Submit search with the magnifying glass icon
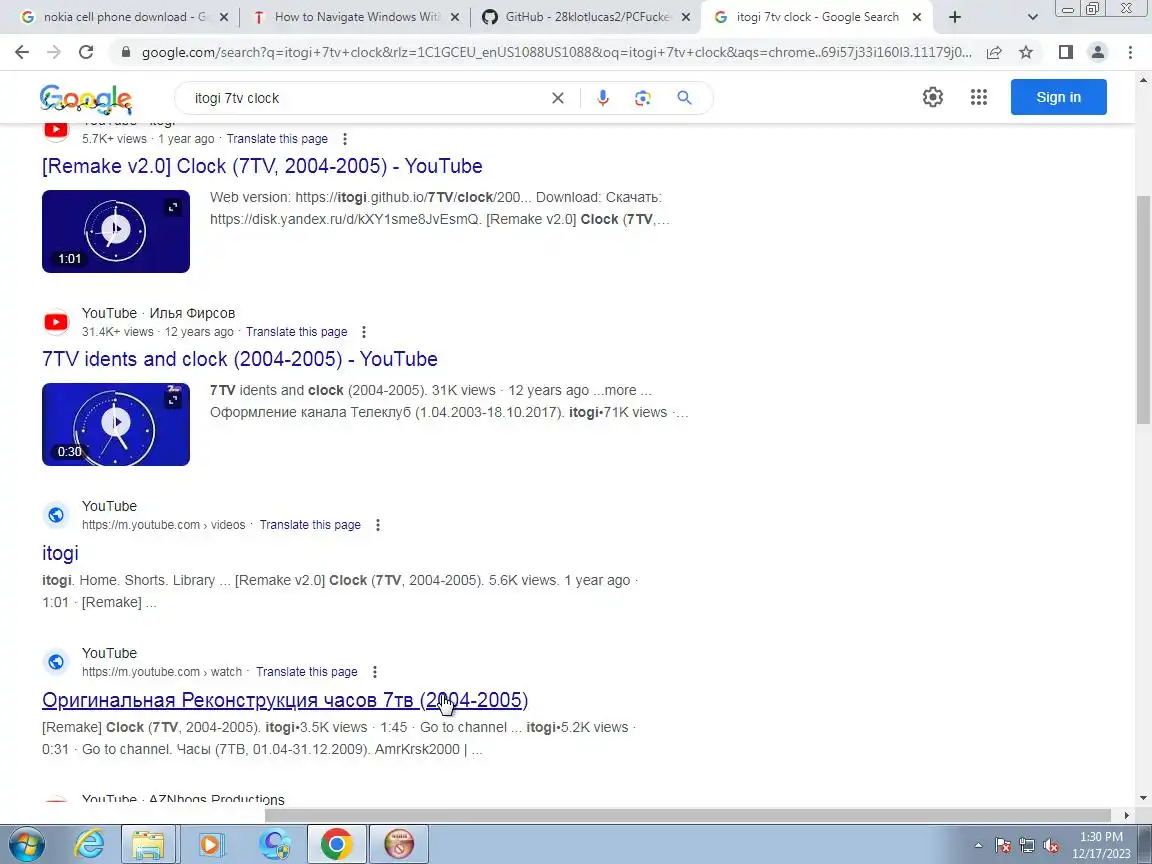Image resolution: width=1152 pixels, height=864 pixels. (x=684, y=98)
